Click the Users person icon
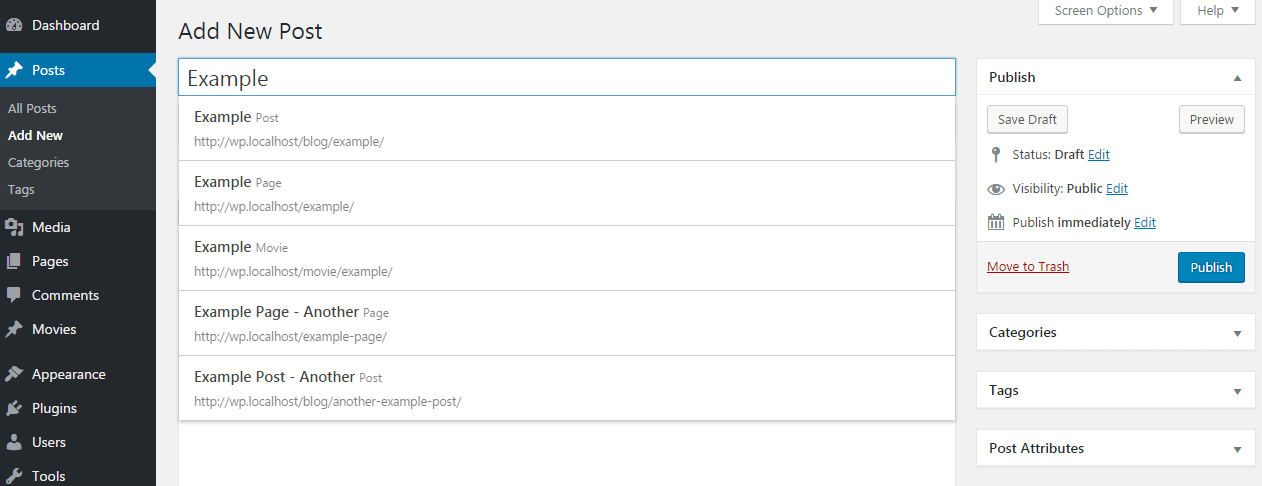The image size is (1262, 486). click(14, 442)
